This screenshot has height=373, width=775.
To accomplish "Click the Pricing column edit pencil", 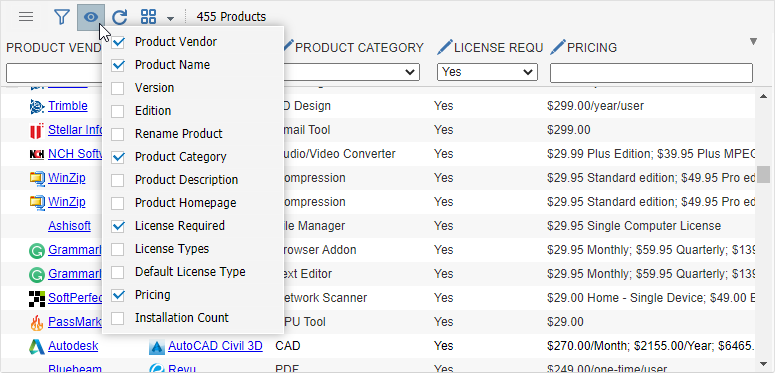I will tap(558, 47).
